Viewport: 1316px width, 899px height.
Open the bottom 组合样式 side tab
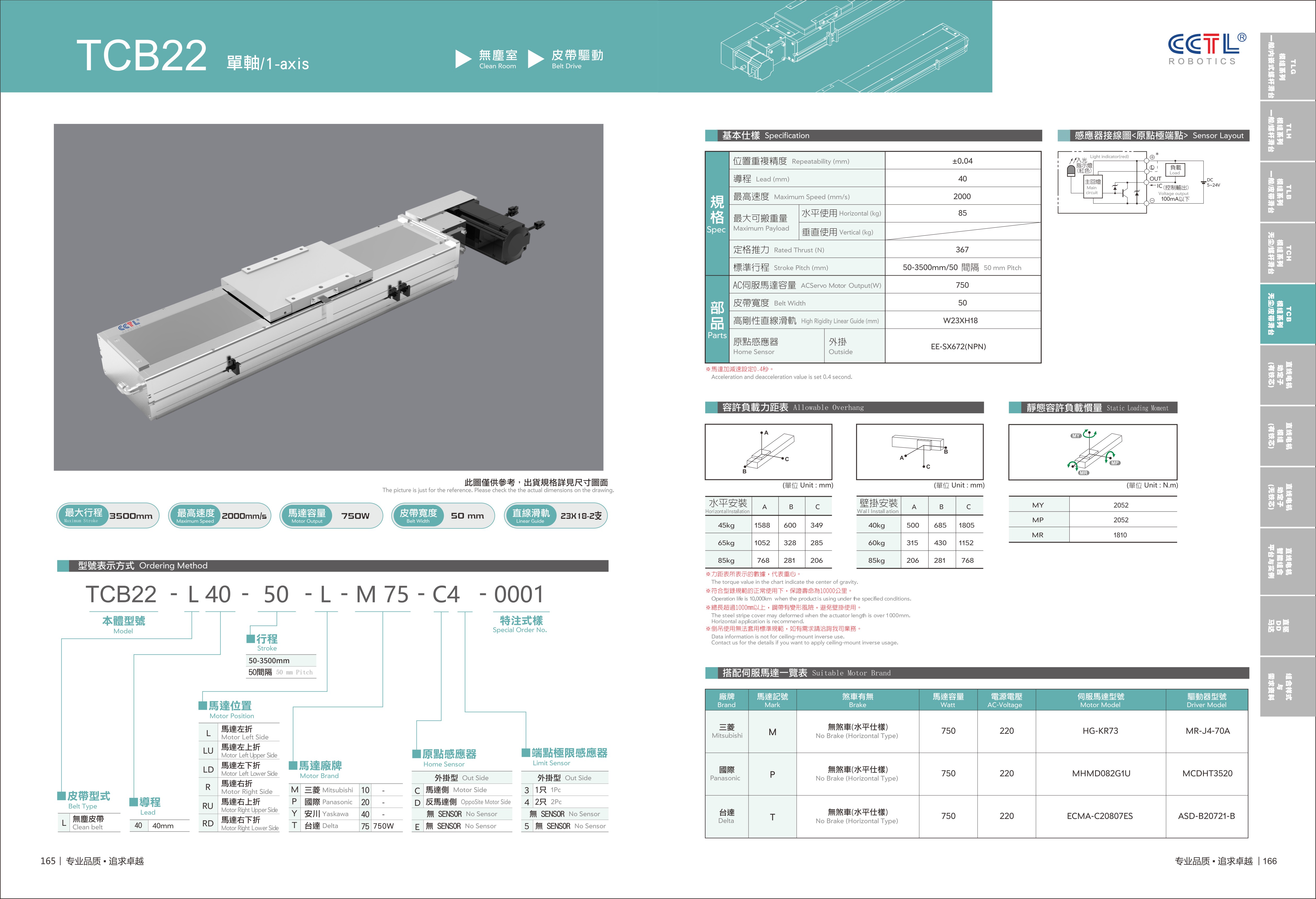coord(1287,687)
